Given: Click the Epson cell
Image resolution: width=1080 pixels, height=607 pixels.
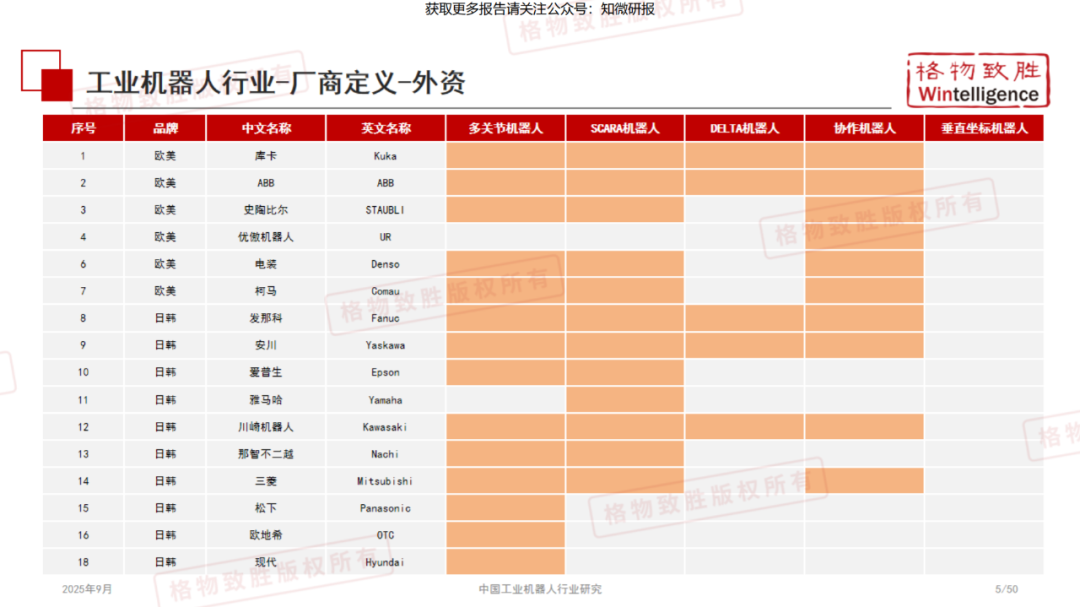Looking at the screenshot, I should (386, 372).
